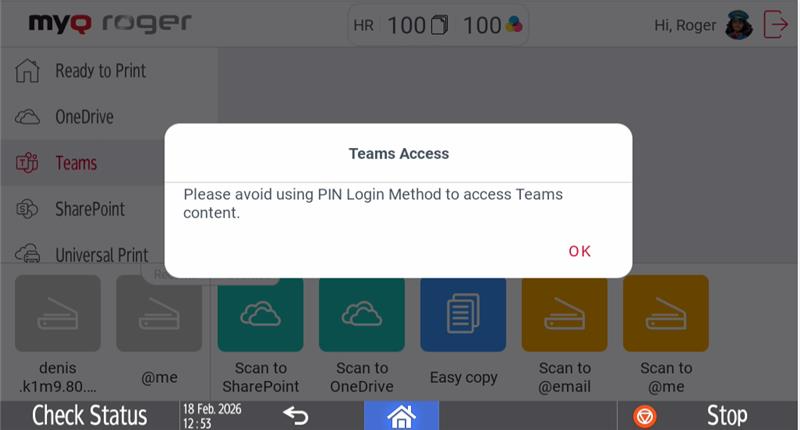Go back with the return arrow
This screenshot has height=430, width=800.
pyautogui.click(x=296, y=415)
